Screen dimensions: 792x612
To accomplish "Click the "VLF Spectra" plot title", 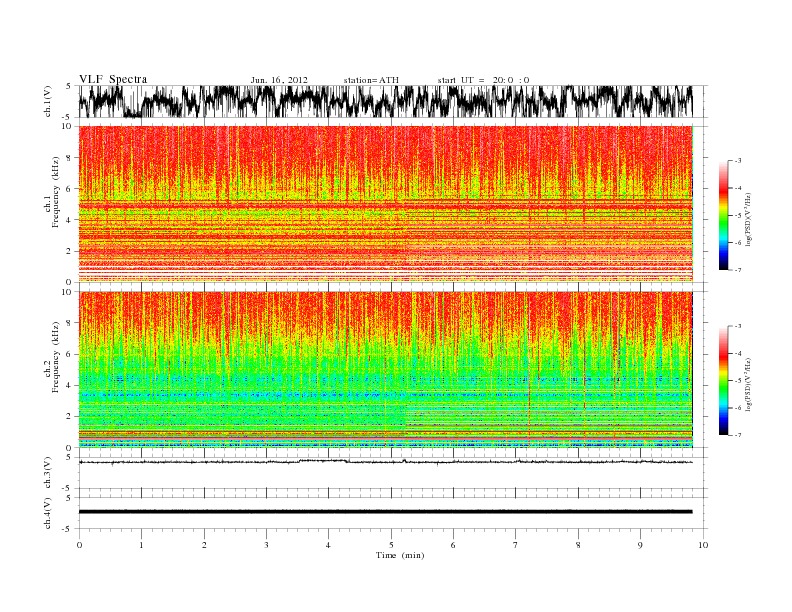I will point(113,79).
